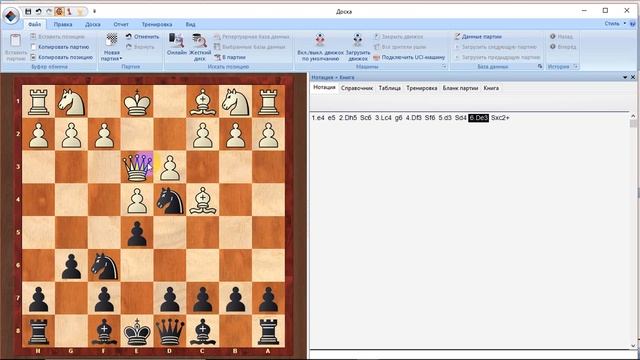Viewport: 640px width, 360px height.
Task: Open the База данных group dialog launcher
Action: [540, 67]
